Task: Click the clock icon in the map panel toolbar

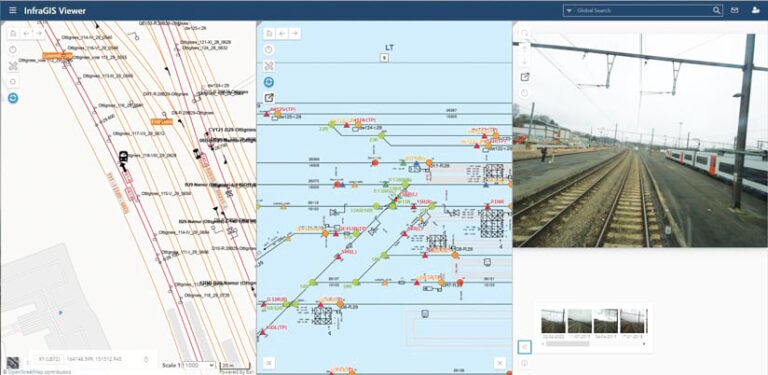Action: pyautogui.click(x=13, y=50)
